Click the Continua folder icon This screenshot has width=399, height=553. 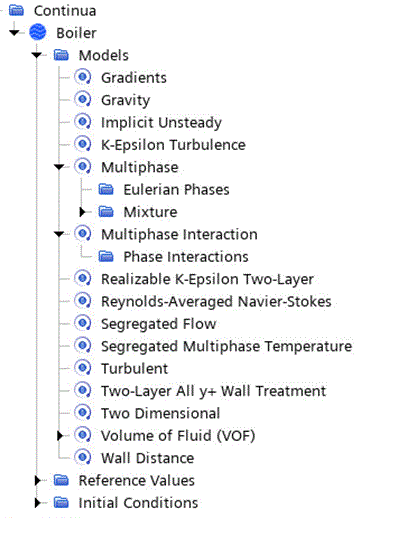16,10
